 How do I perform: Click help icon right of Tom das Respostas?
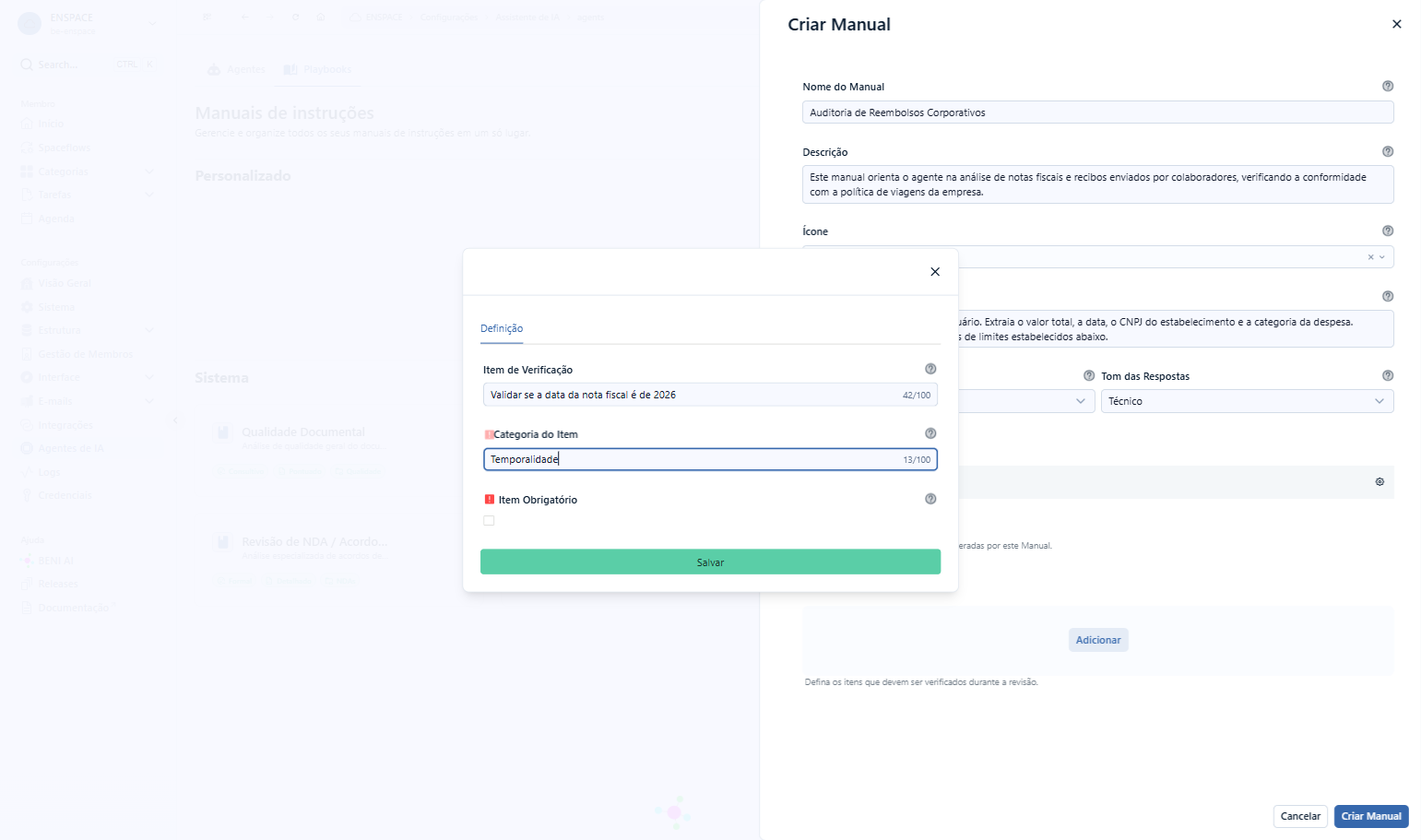(1388, 375)
